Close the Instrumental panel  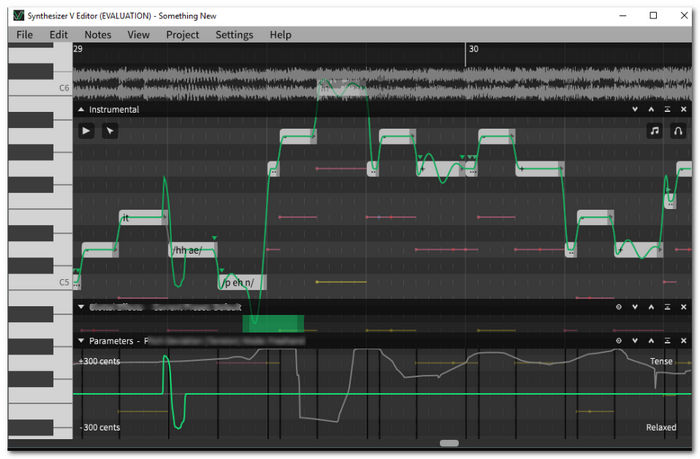point(683,109)
